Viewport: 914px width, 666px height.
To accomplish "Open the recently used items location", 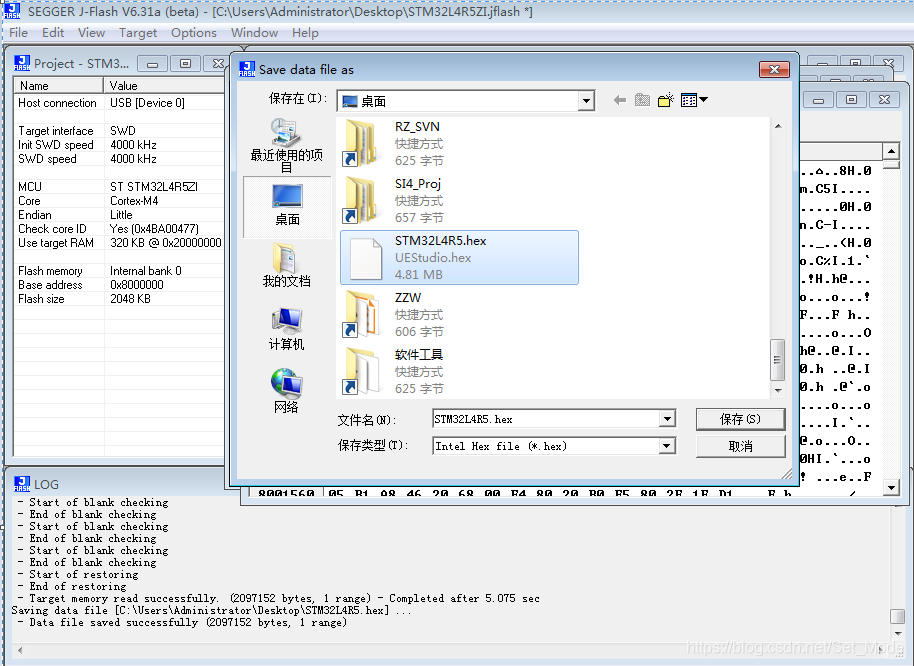I will click(x=286, y=145).
